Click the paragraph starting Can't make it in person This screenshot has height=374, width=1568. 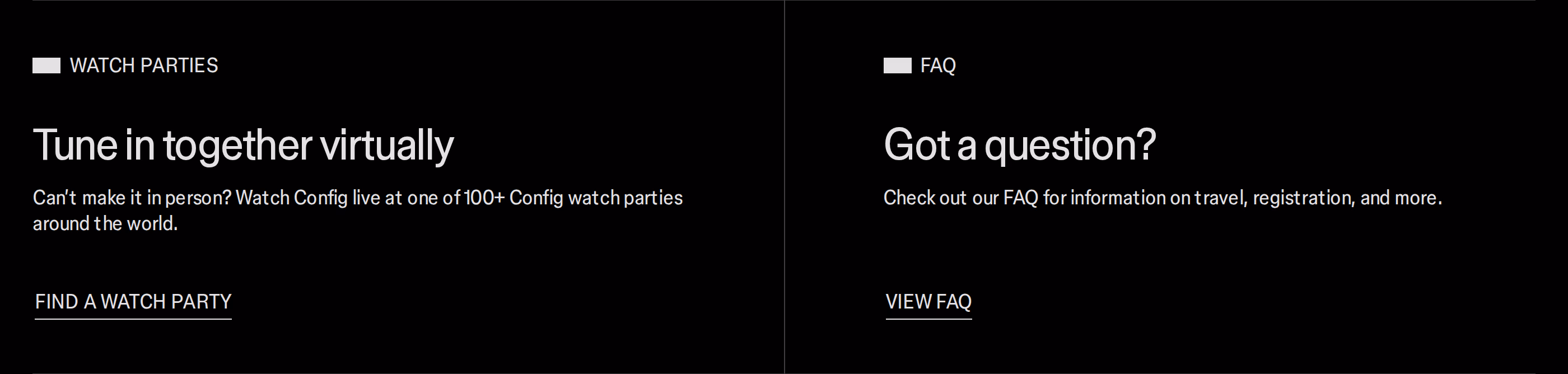(358, 211)
